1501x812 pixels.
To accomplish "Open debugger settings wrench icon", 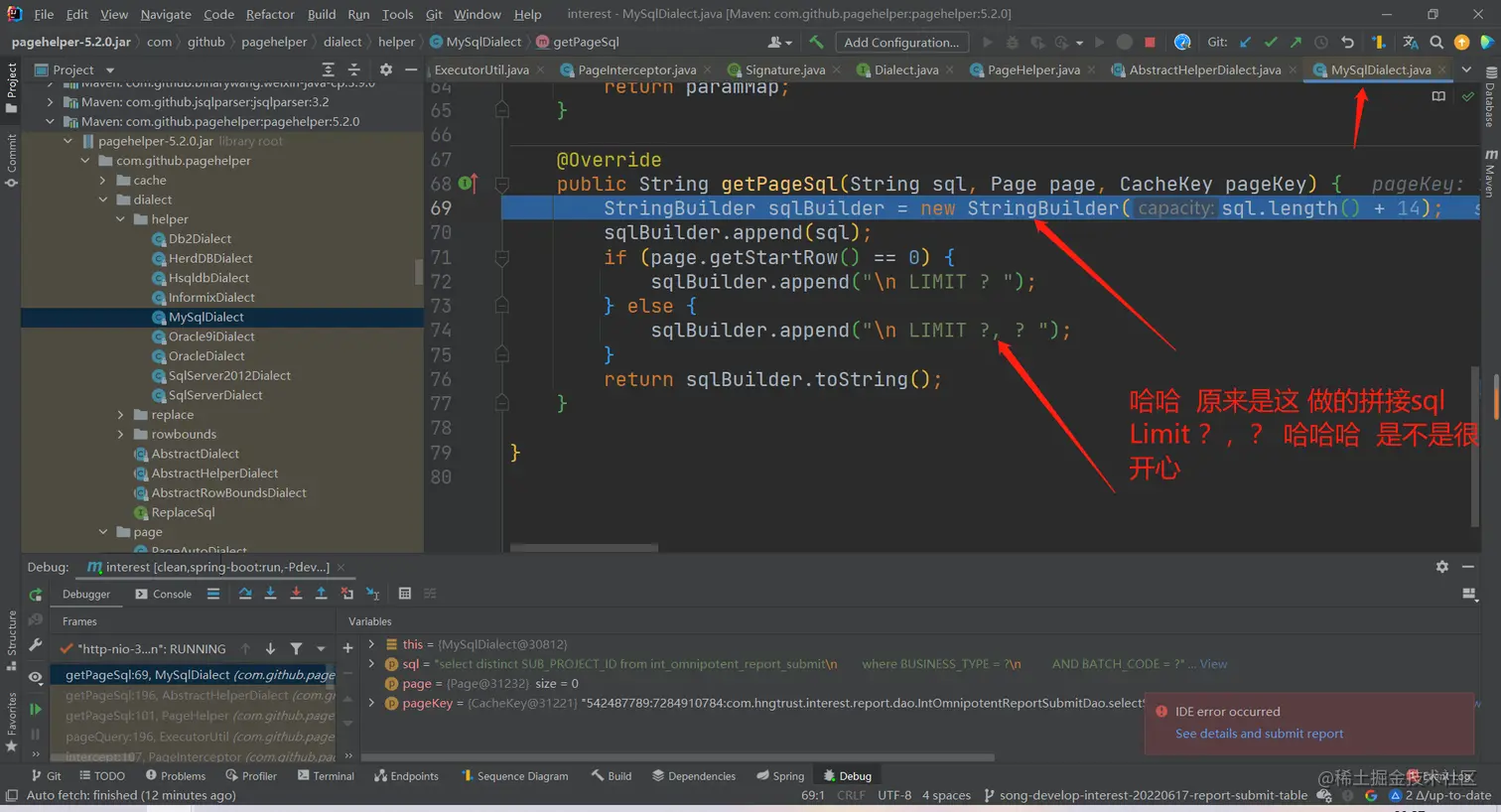I will click(36, 645).
